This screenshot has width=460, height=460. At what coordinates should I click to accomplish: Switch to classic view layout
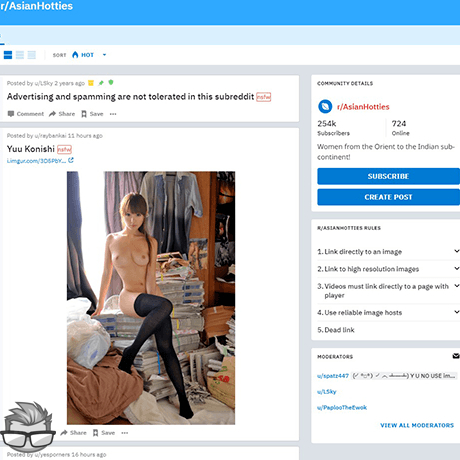20,55
